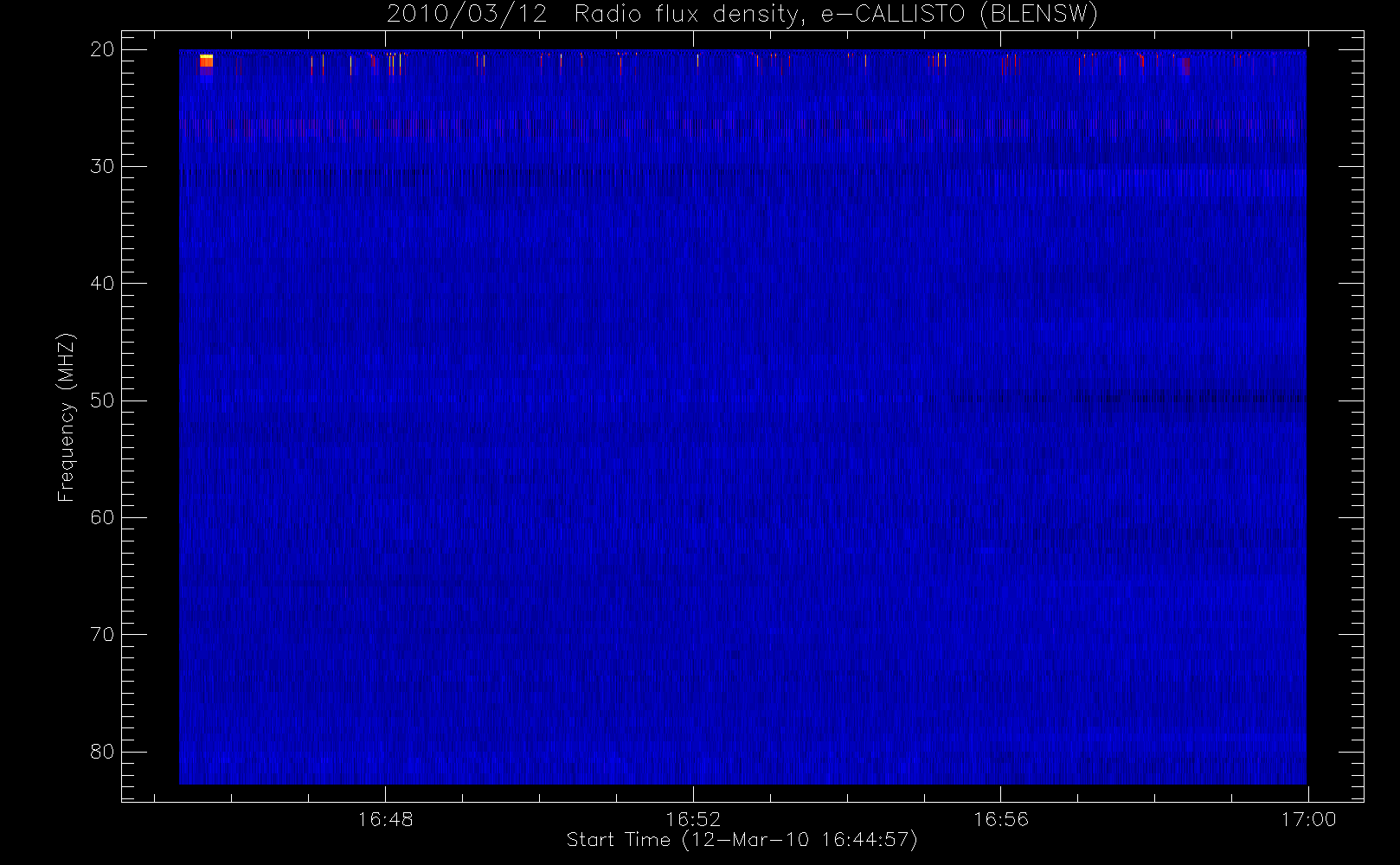Click the '20' frequency tick label
Screen dimensions: 1400x865
tap(102, 49)
